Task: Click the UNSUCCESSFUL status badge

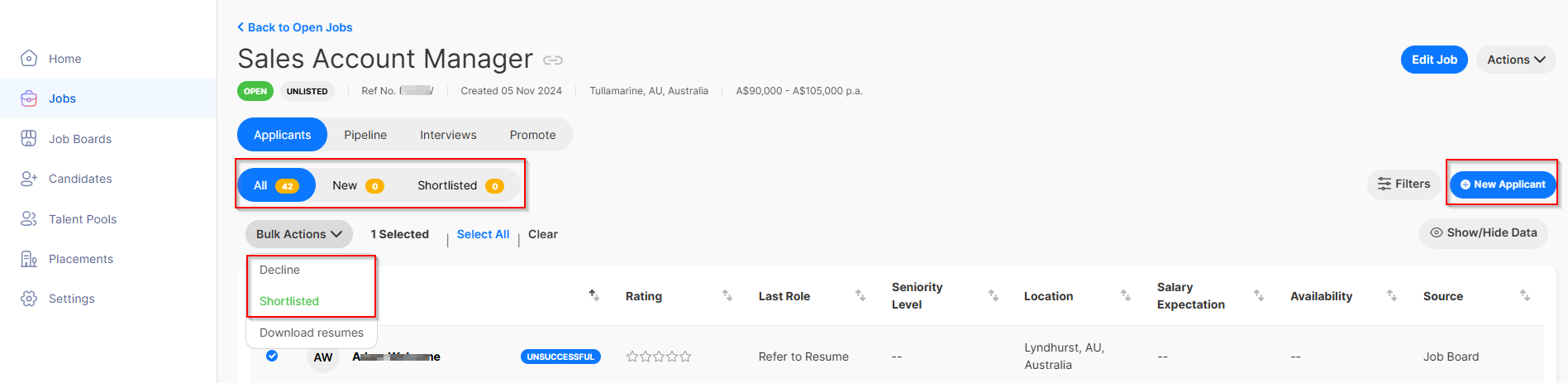Action: click(560, 357)
